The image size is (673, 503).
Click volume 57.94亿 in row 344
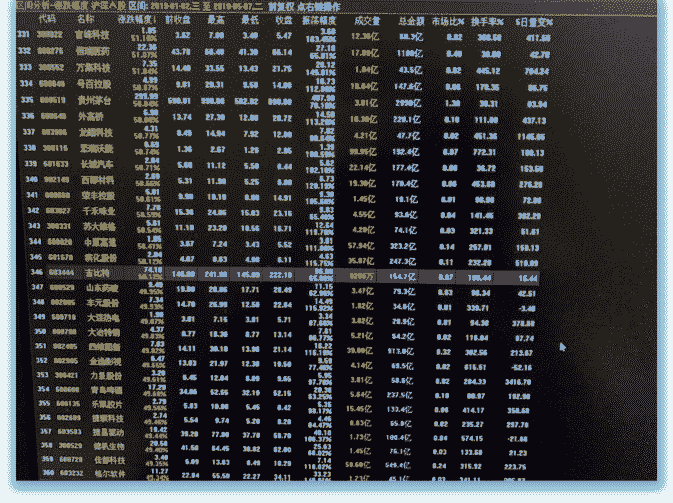(361, 246)
